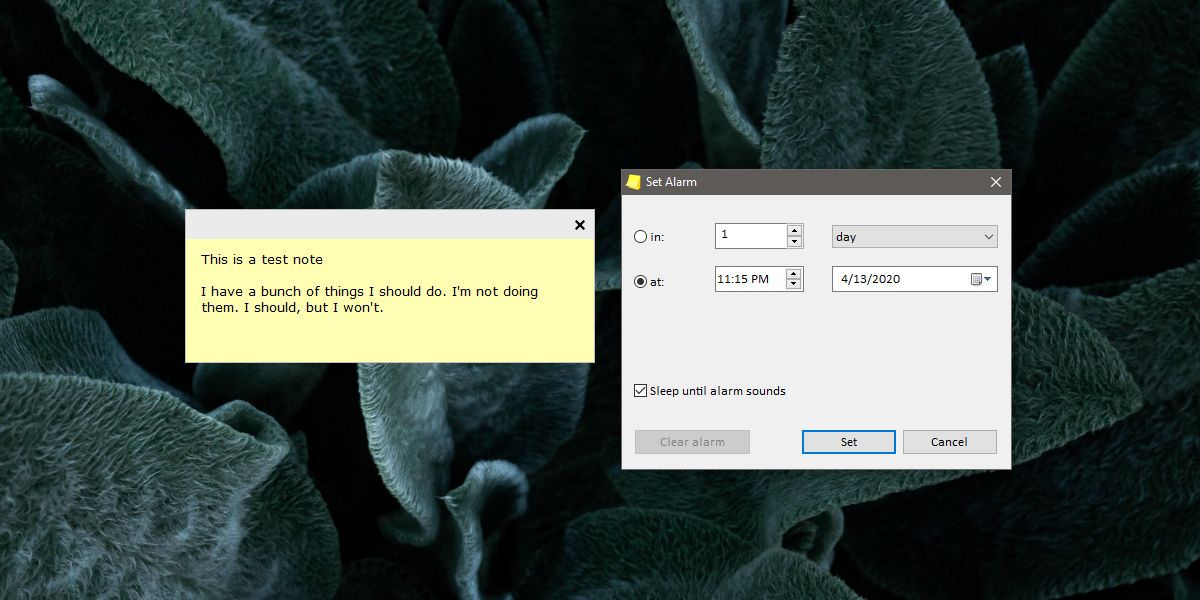
Task: Select the 'at:' radio button
Action: click(x=641, y=282)
